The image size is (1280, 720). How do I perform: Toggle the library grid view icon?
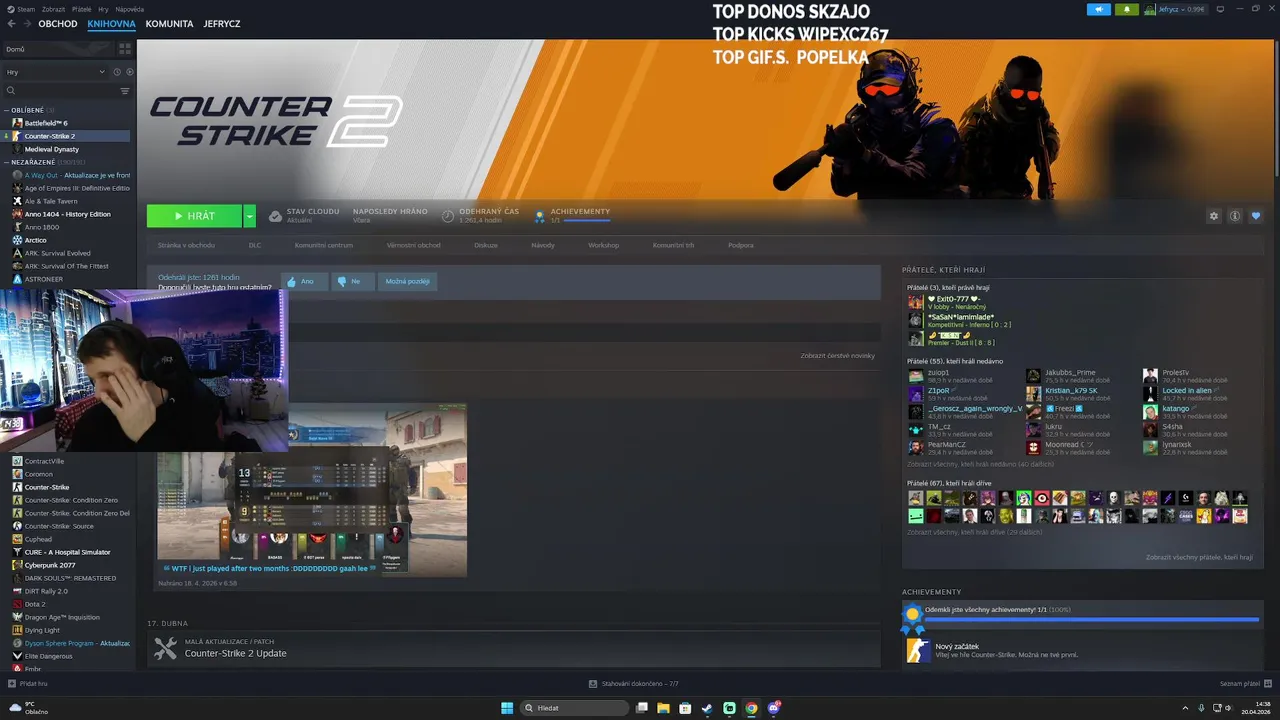tap(125, 48)
